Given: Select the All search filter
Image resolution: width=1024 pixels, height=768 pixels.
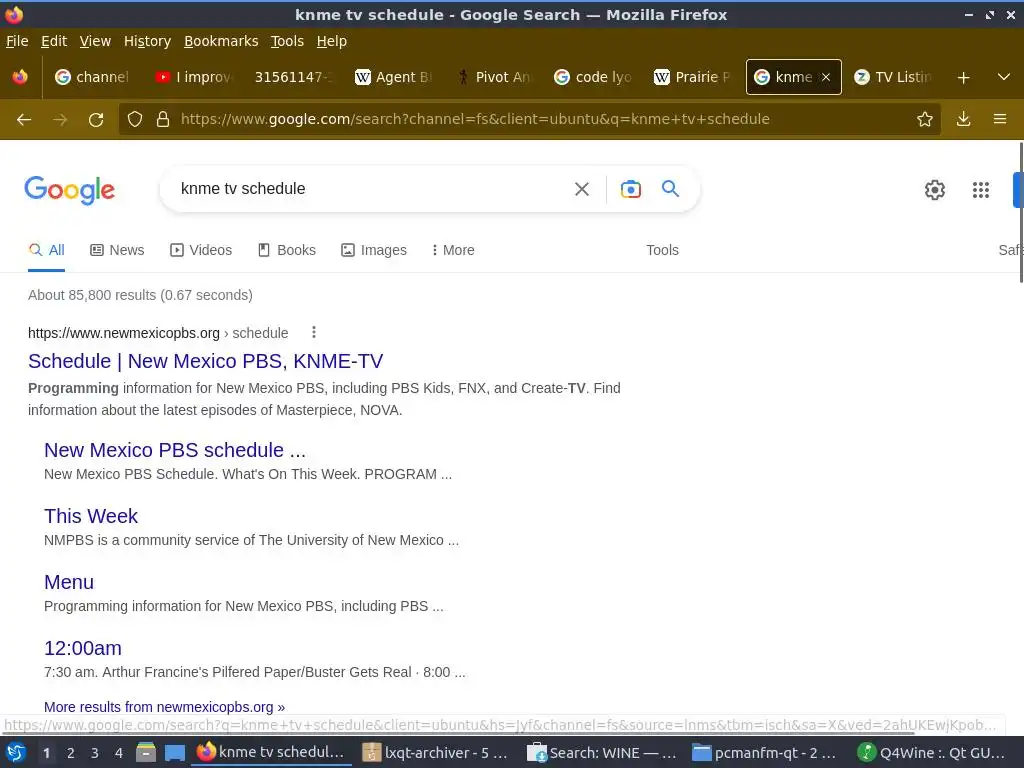Looking at the screenshot, I should point(46,250).
